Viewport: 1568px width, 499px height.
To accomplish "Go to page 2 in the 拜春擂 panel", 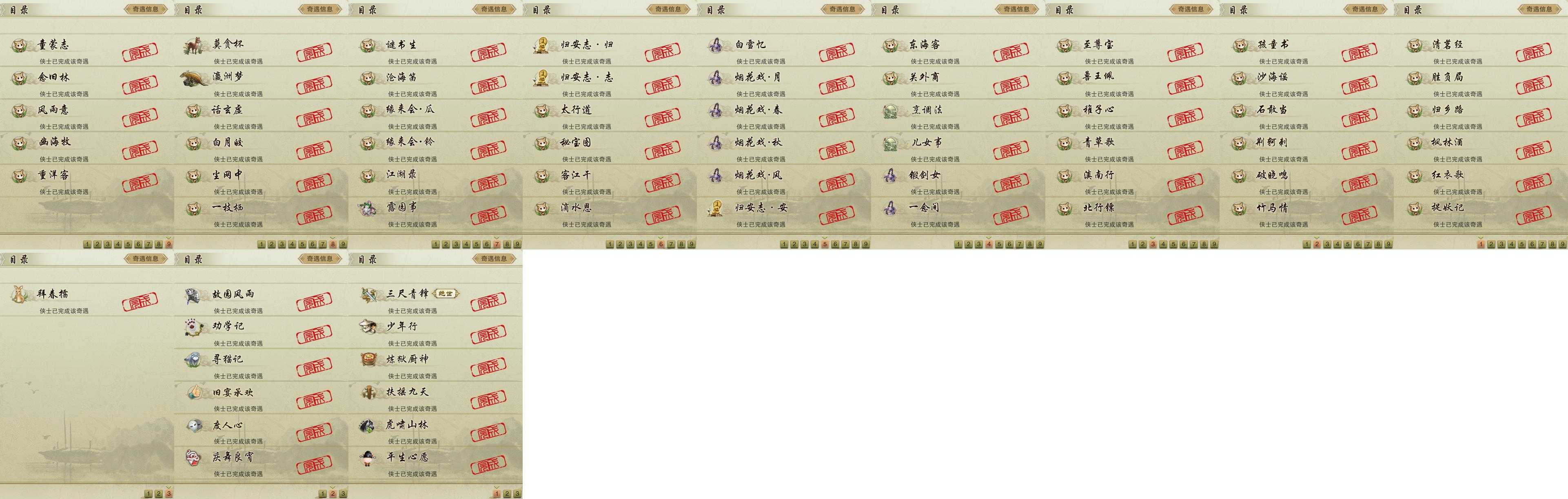I will click(158, 494).
